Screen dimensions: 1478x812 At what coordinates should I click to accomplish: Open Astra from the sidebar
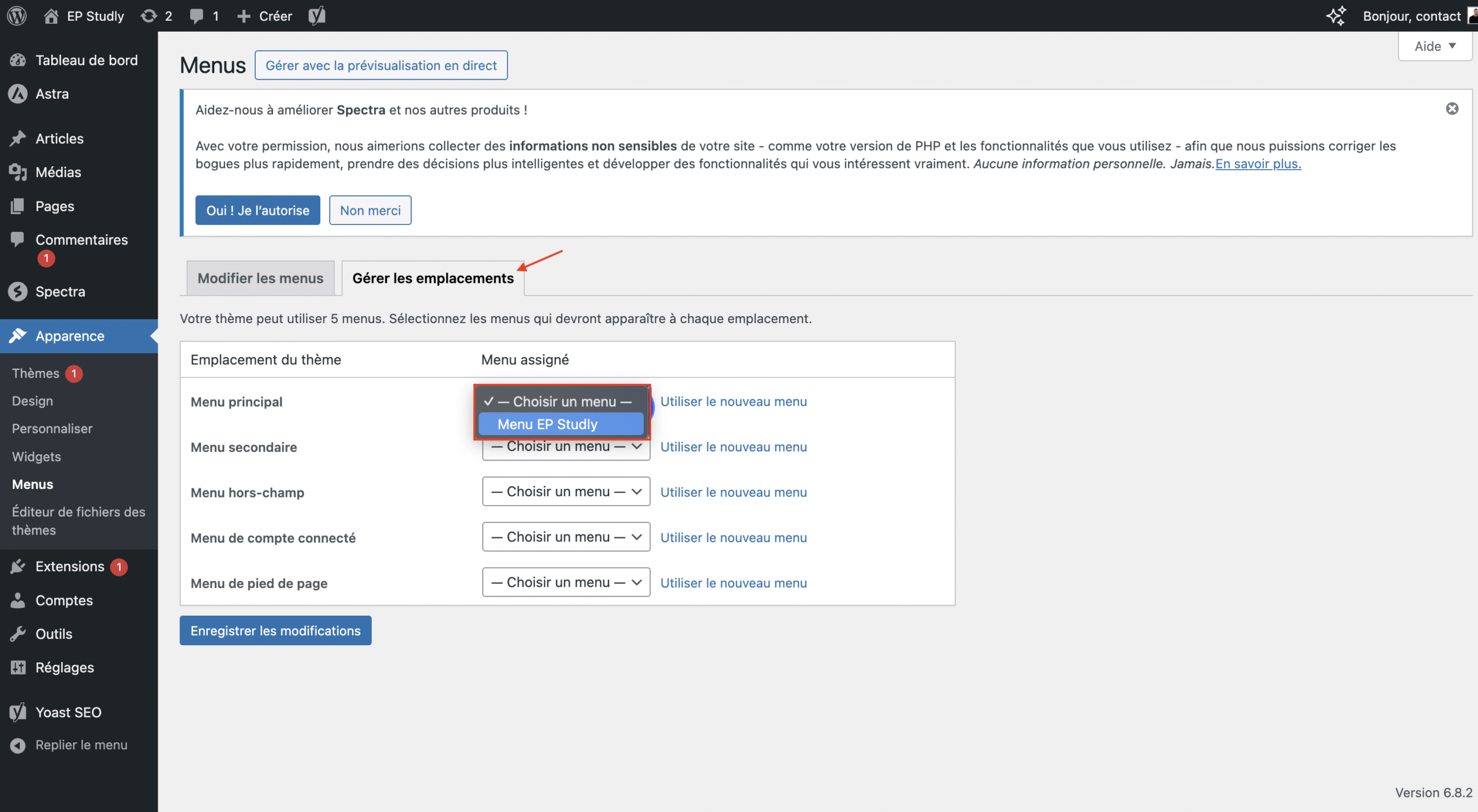tap(52, 93)
